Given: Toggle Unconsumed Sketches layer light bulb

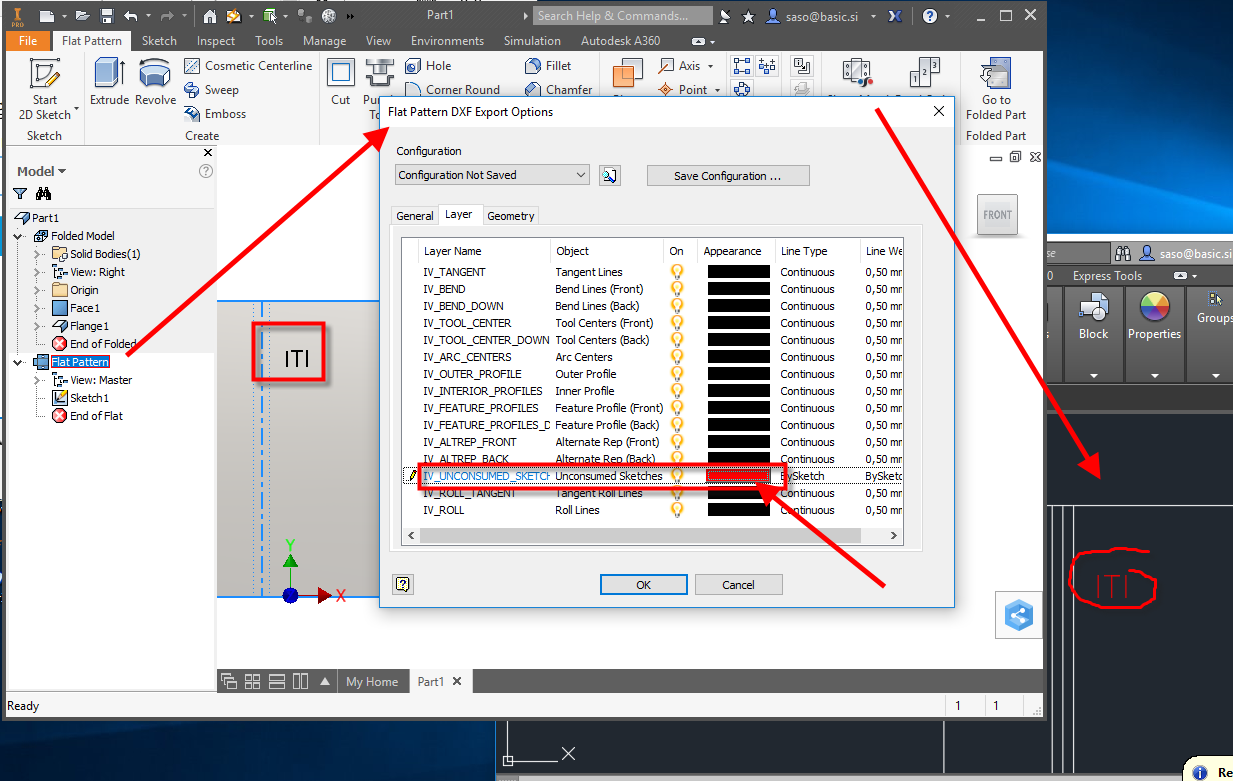Looking at the screenshot, I should click(677, 476).
